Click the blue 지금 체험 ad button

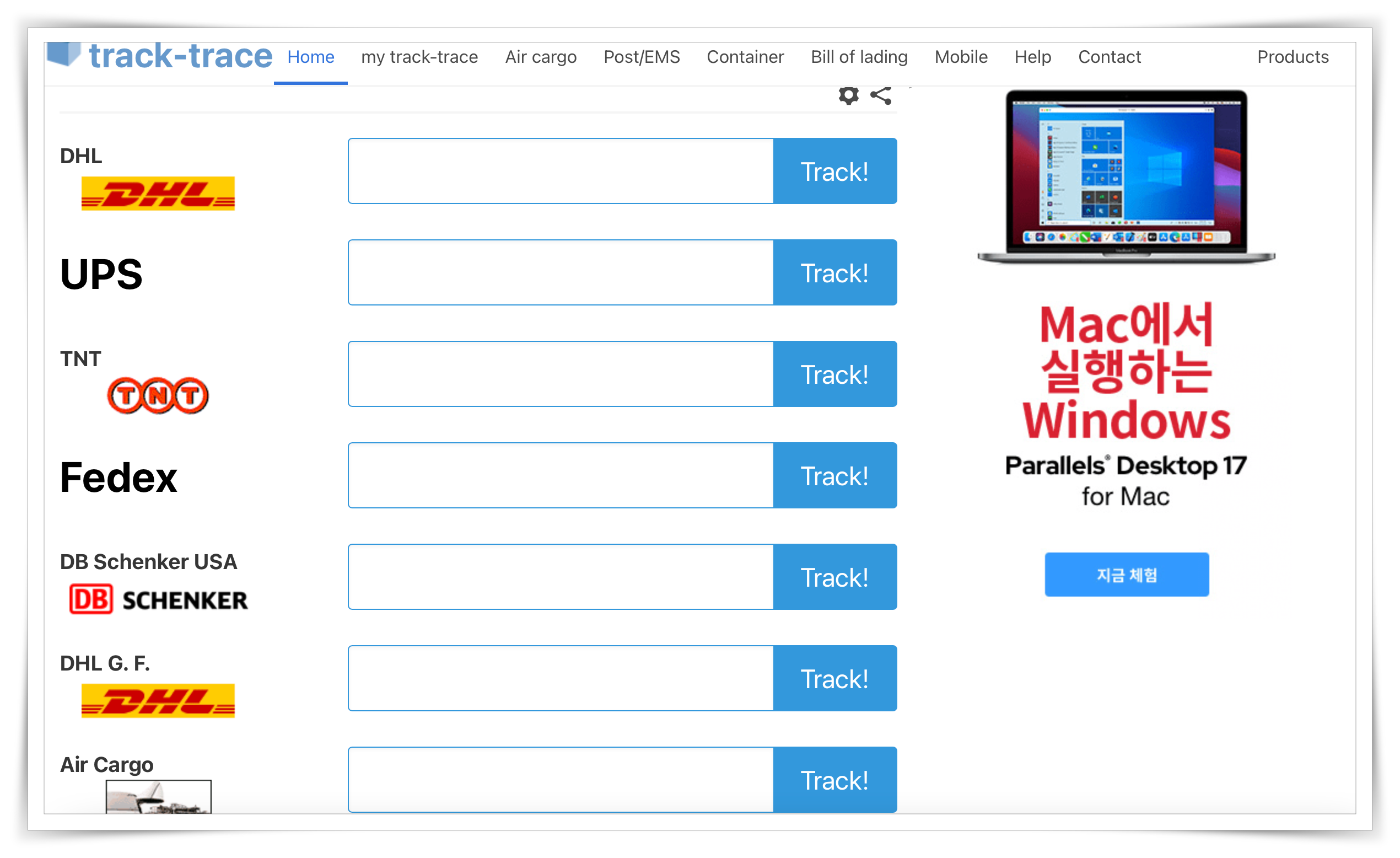tap(1127, 575)
